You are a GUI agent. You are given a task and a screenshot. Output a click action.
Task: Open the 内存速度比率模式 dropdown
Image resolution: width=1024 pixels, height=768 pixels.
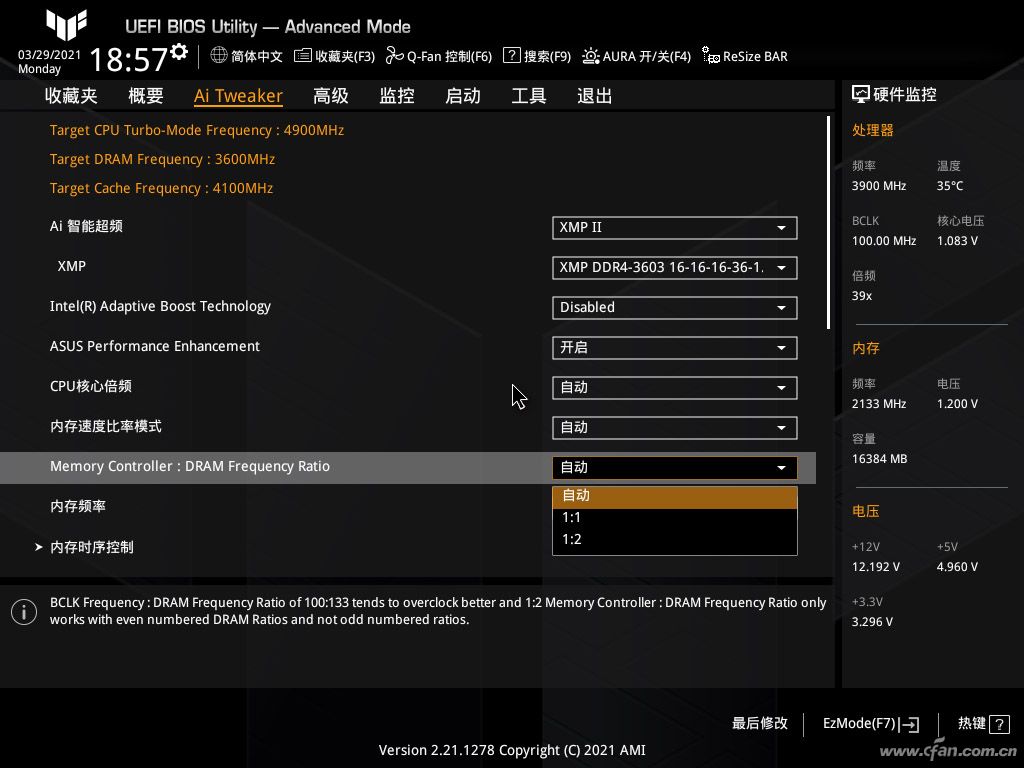tap(675, 428)
